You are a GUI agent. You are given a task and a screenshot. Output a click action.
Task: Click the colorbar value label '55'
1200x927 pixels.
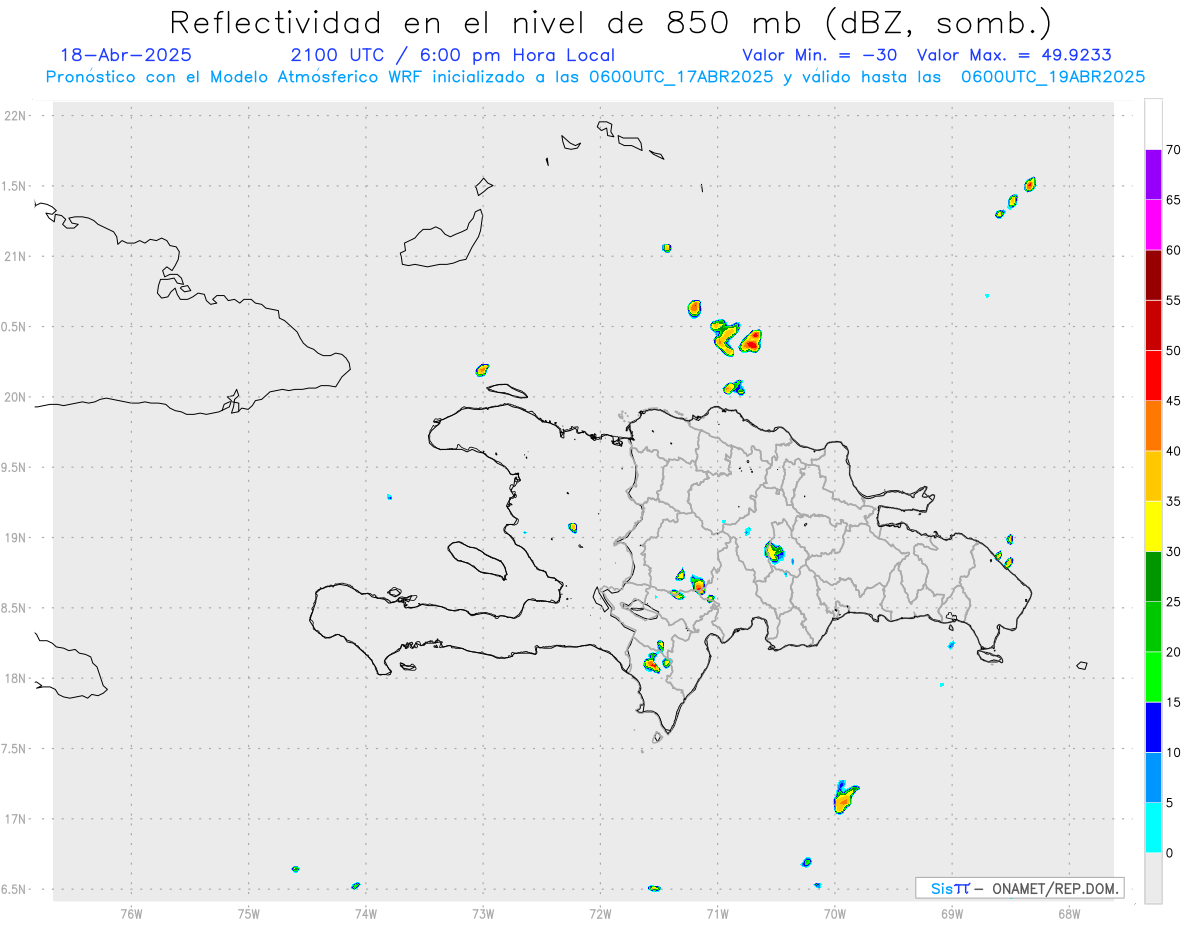[x=1173, y=300]
